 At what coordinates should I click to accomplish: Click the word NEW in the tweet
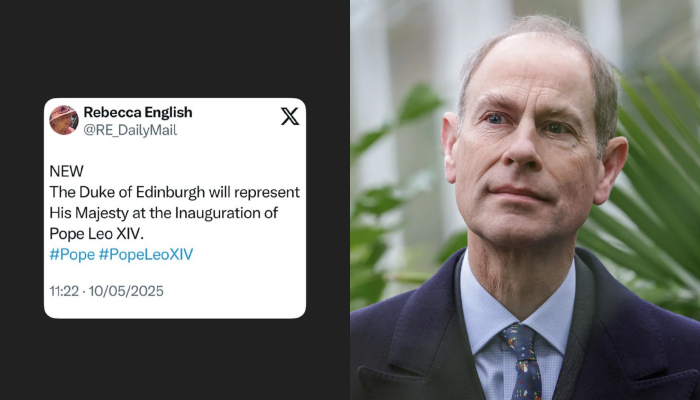pyautogui.click(x=67, y=171)
